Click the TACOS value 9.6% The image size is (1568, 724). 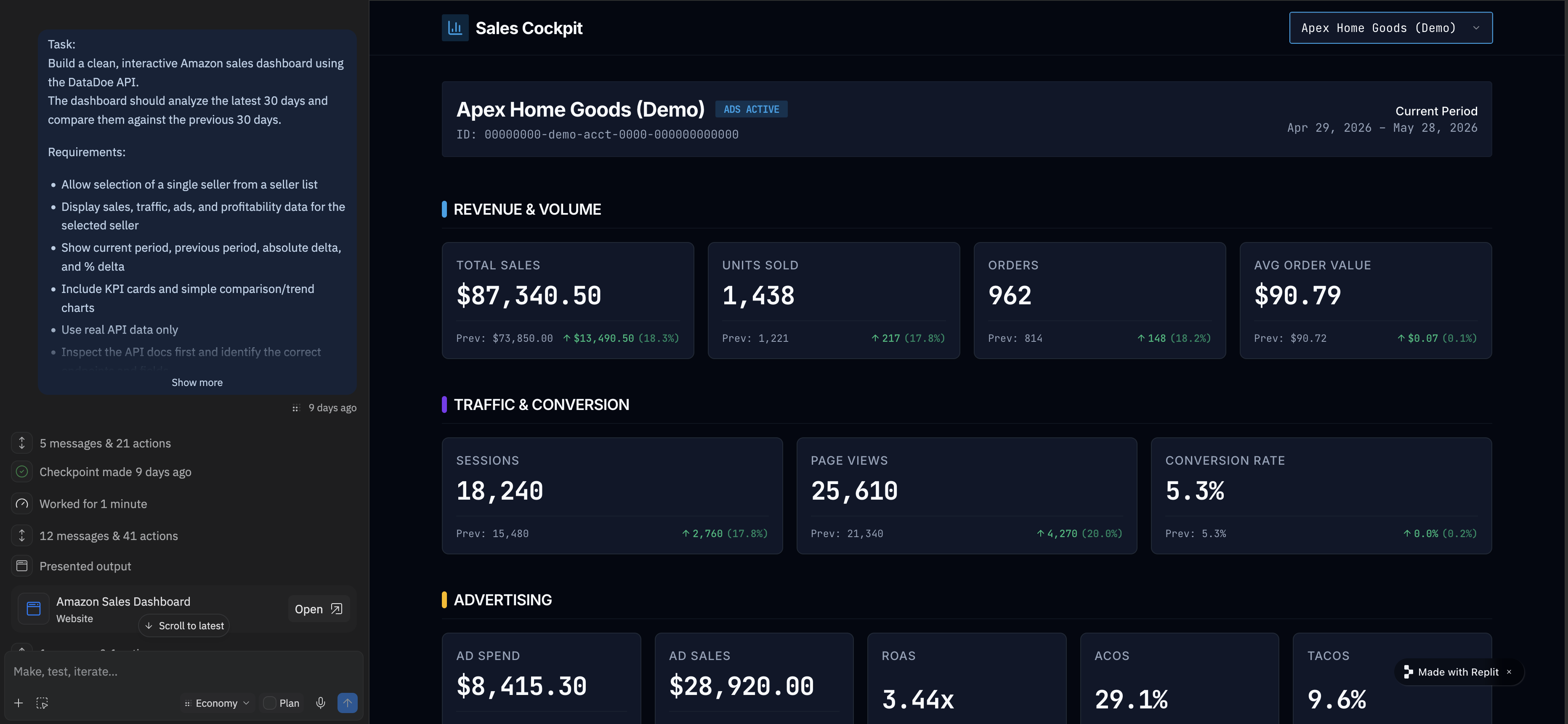pyautogui.click(x=1337, y=700)
